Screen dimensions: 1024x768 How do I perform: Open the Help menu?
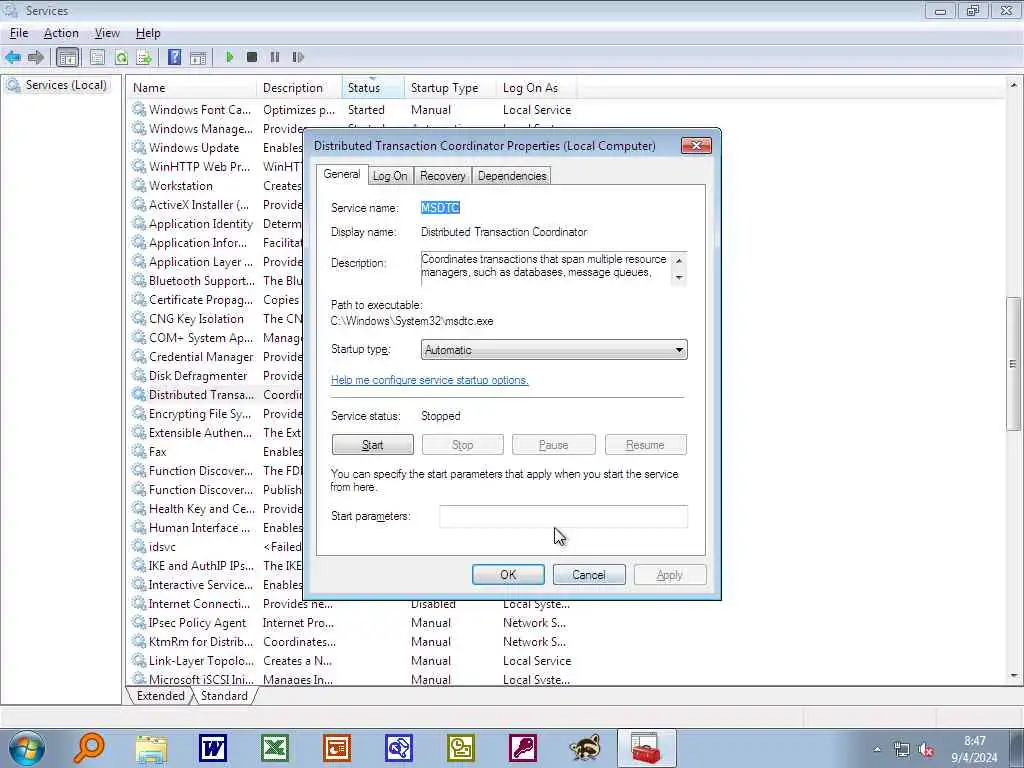tap(148, 33)
